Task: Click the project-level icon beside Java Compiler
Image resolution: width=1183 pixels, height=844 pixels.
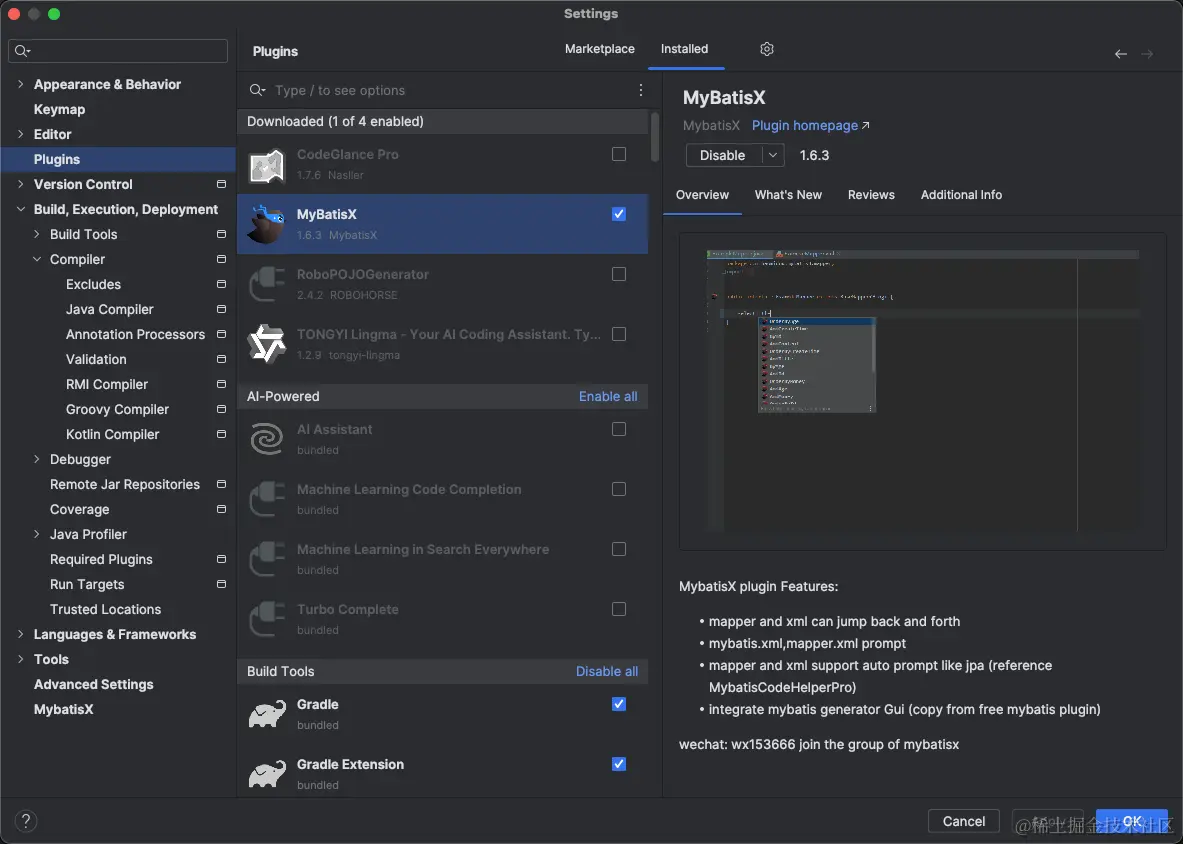Action: pyautogui.click(x=221, y=309)
